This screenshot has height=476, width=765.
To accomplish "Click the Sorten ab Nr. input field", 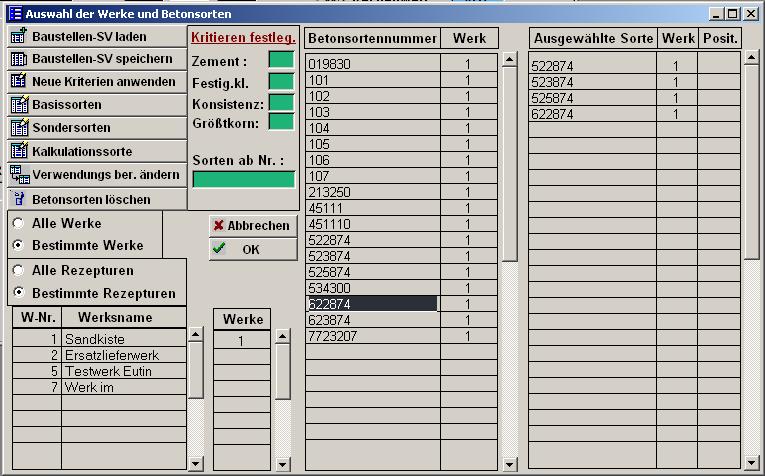I will click(243, 179).
